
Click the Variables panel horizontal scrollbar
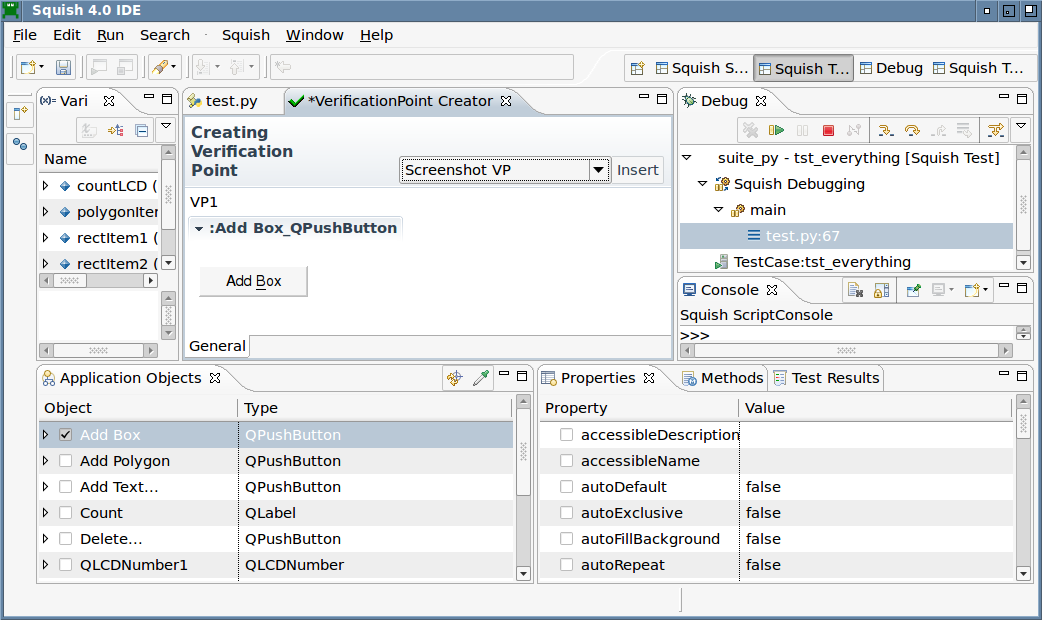pyautogui.click(x=98, y=281)
